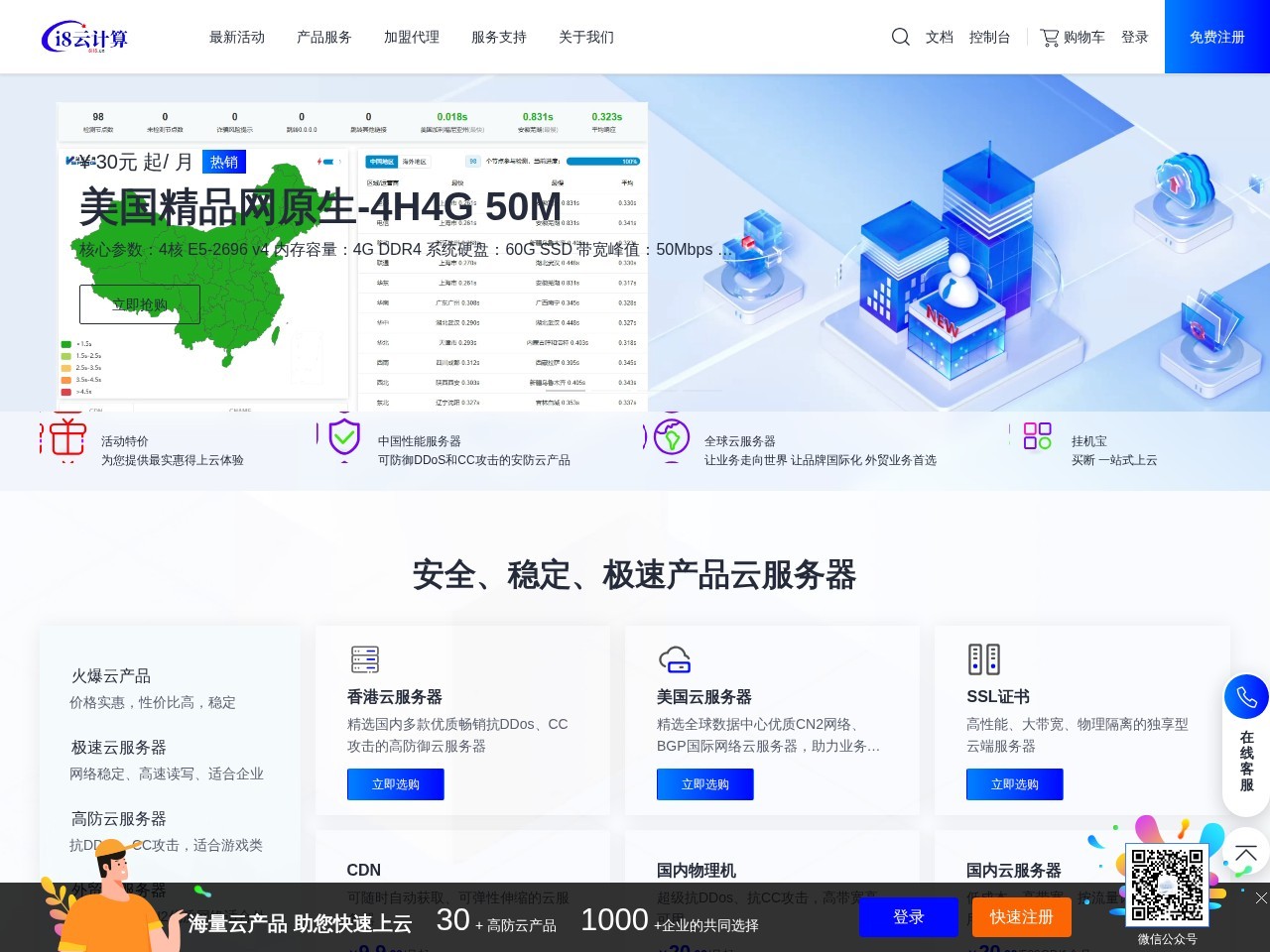Click the 100% progress bar in the test widget
Viewport: 1270px width, 952px height.
click(x=602, y=161)
